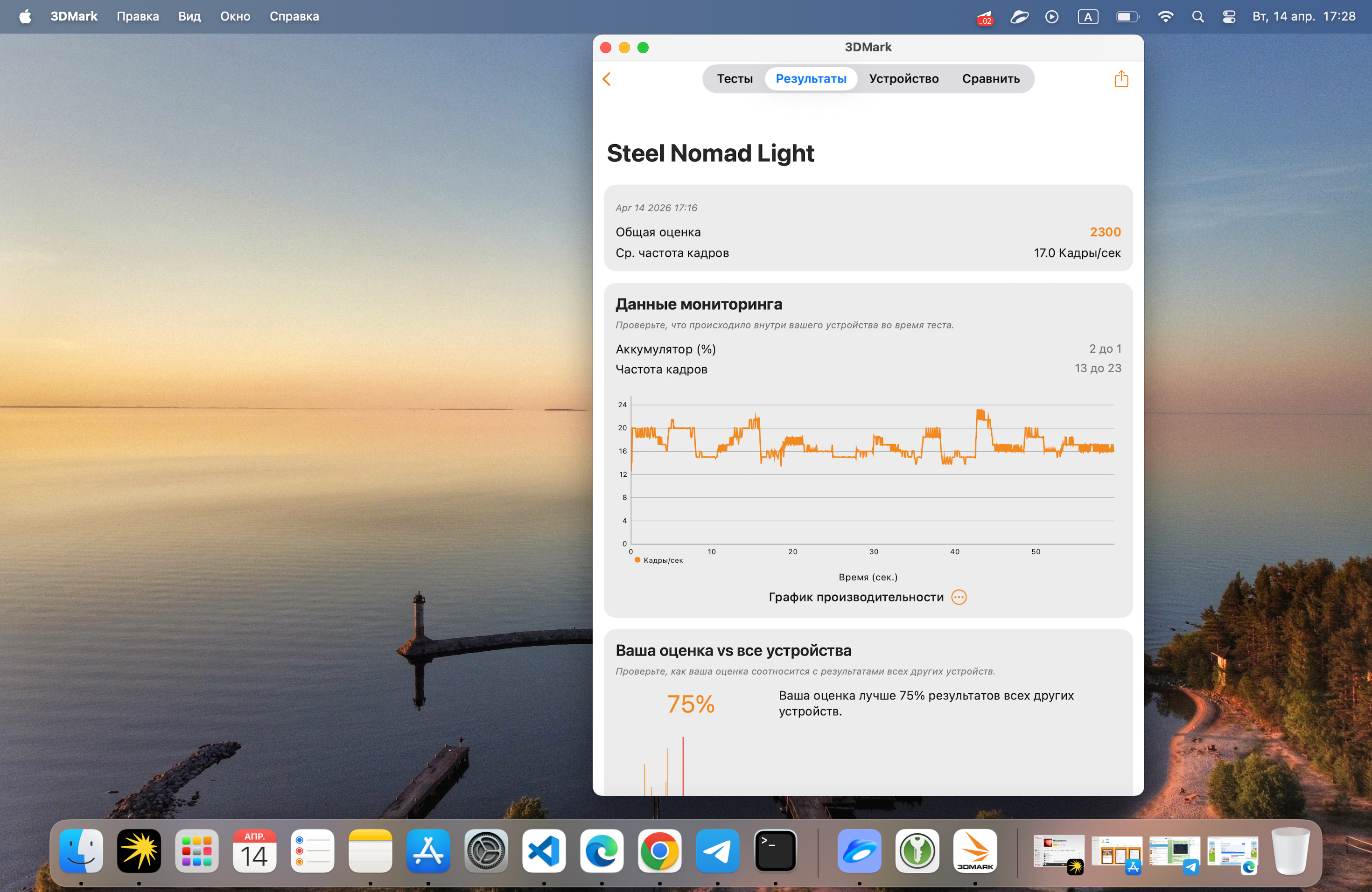Open 3DMark app in the Dock
Screen dimensions: 1372x892
point(975,851)
